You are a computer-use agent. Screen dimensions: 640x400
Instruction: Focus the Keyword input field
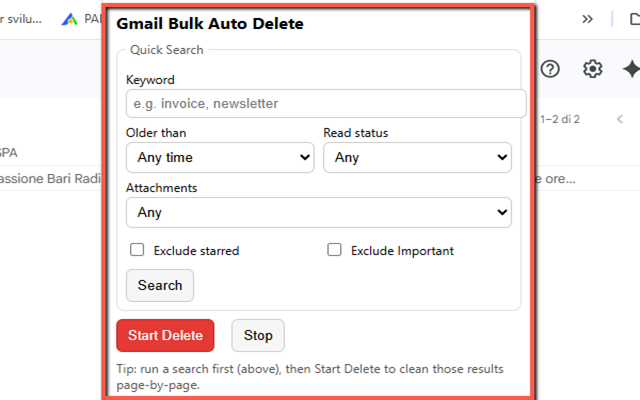[325, 103]
